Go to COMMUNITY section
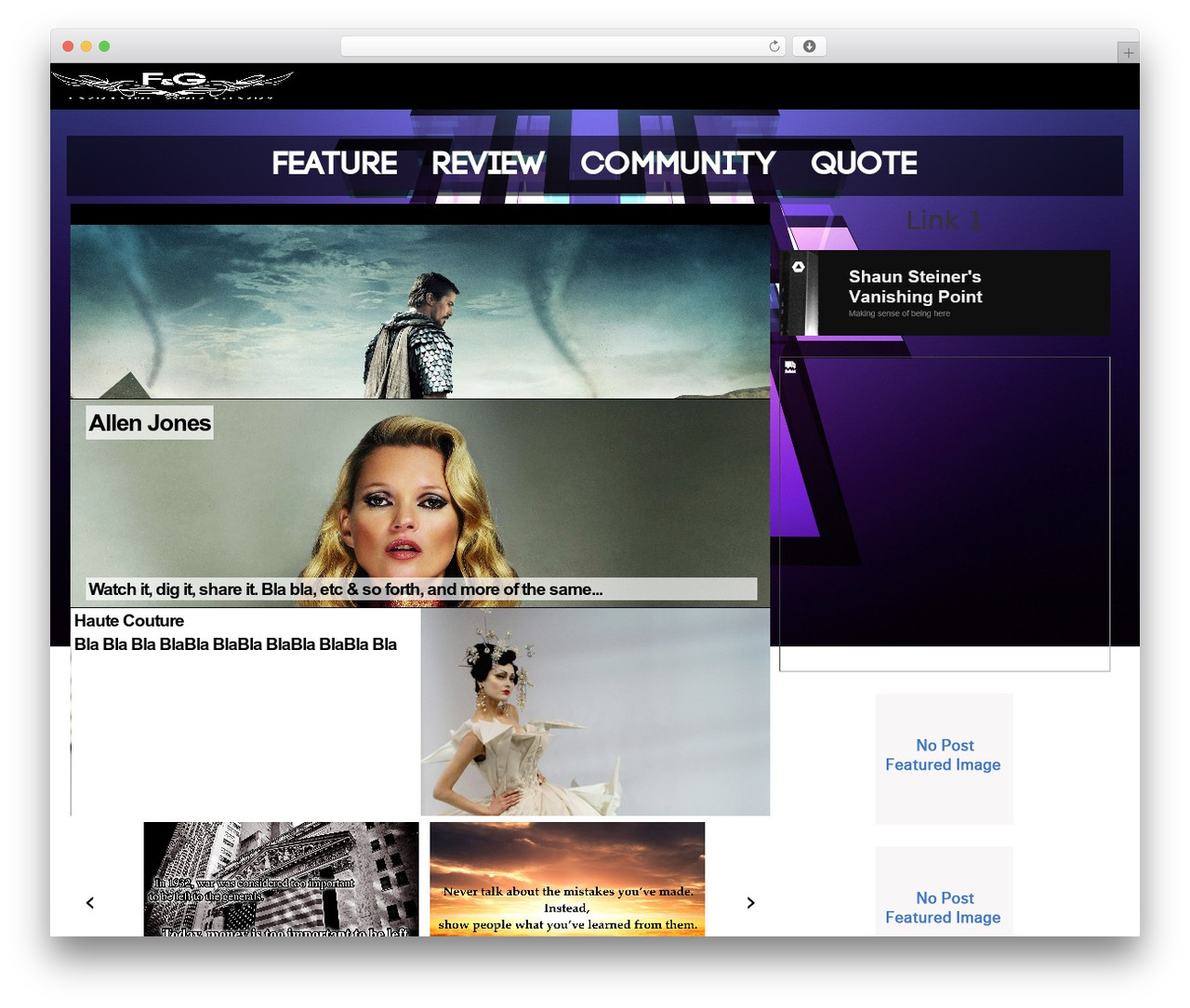The image size is (1190, 1008). [678, 164]
